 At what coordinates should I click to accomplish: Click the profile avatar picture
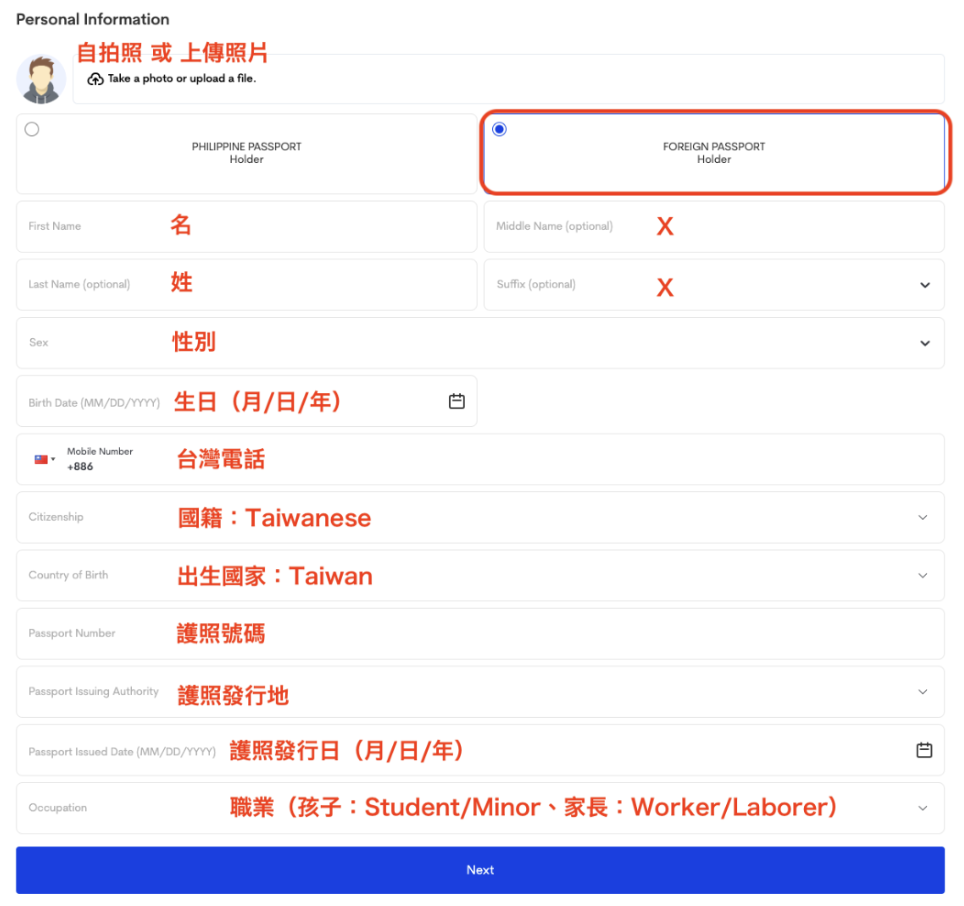(41, 79)
